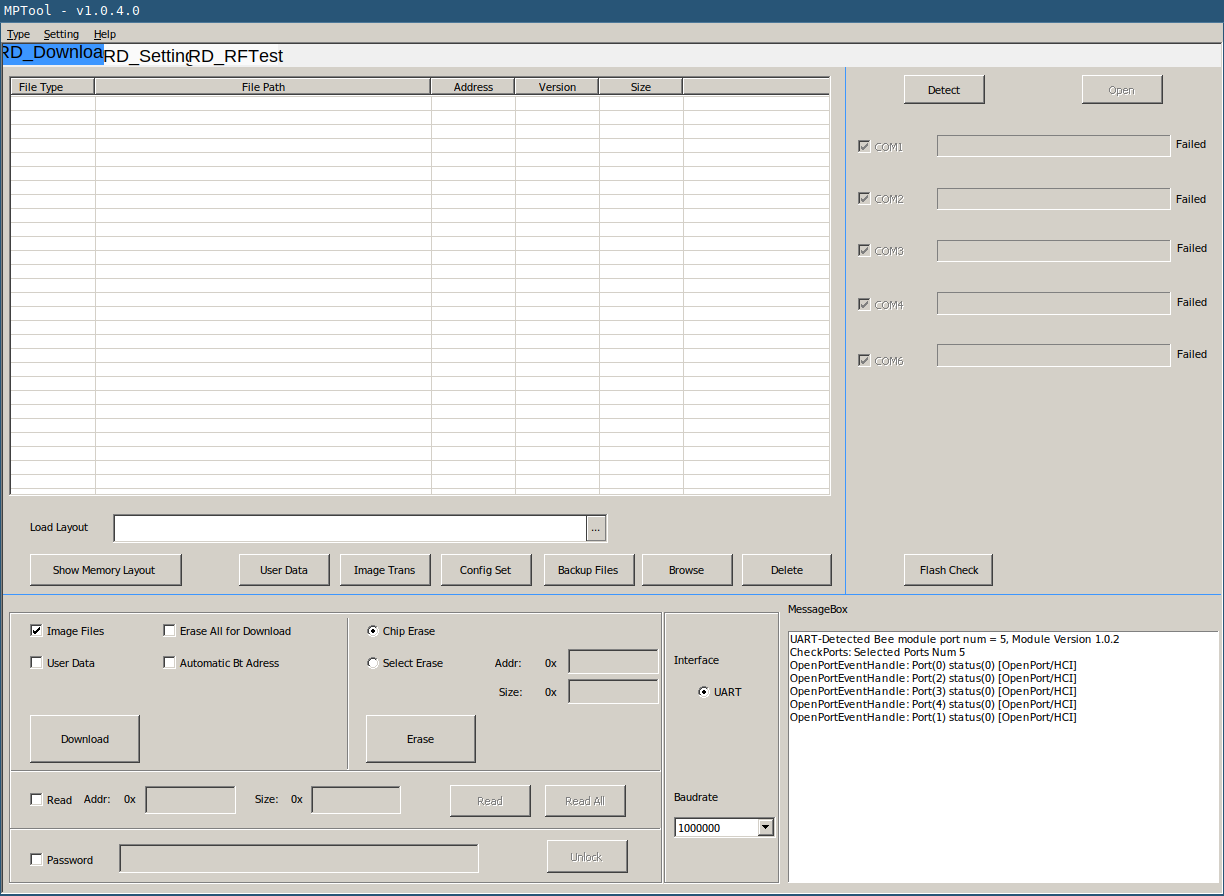The width and height of the screenshot is (1224, 896).
Task: Click the erase Addr input field
Action: tap(613, 662)
